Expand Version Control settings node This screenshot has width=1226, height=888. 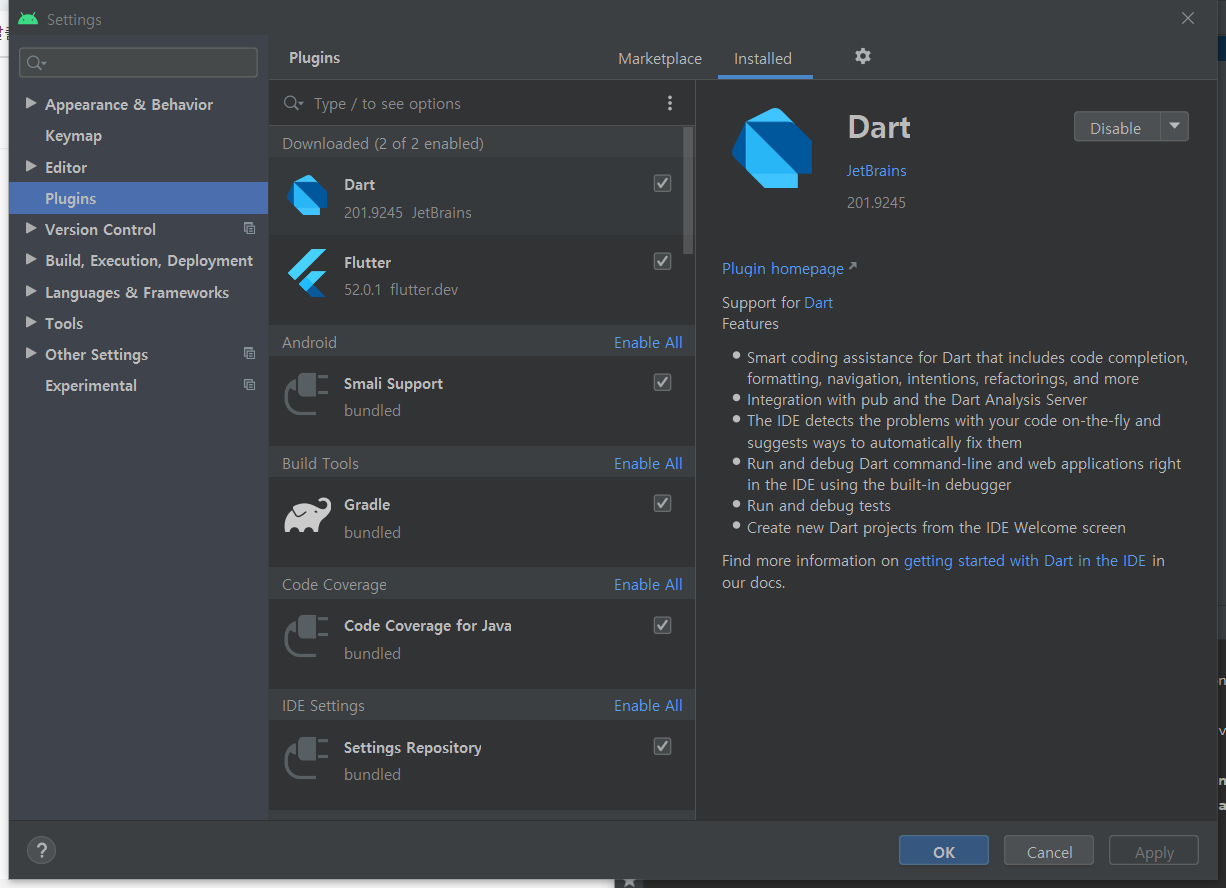(x=31, y=229)
